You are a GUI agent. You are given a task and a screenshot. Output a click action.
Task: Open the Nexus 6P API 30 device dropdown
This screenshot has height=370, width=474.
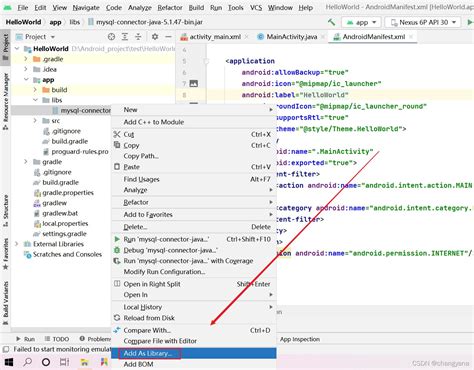pos(423,22)
